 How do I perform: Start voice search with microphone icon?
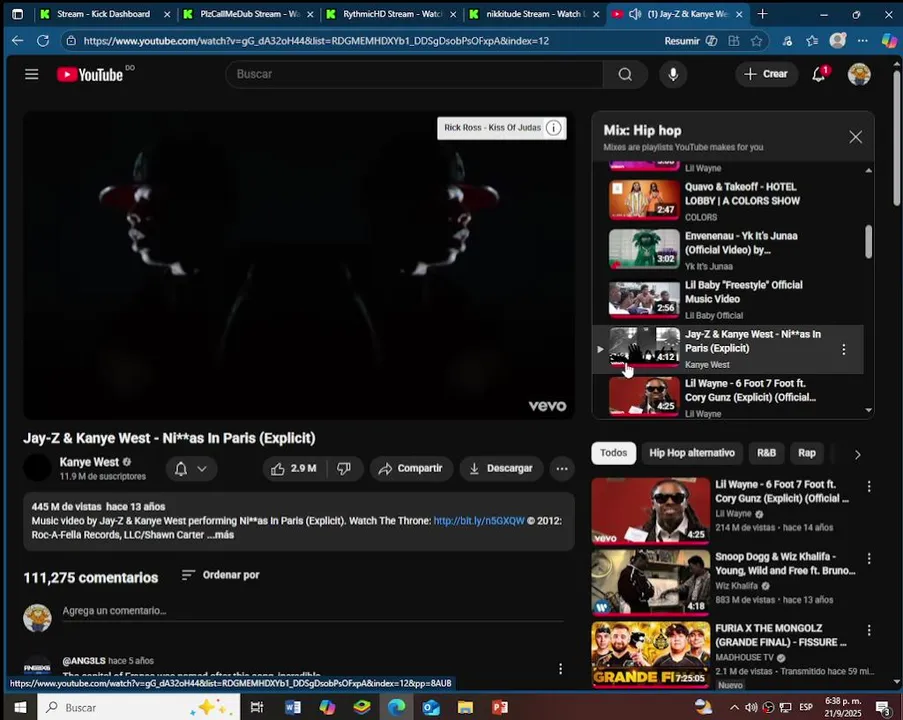tap(673, 74)
